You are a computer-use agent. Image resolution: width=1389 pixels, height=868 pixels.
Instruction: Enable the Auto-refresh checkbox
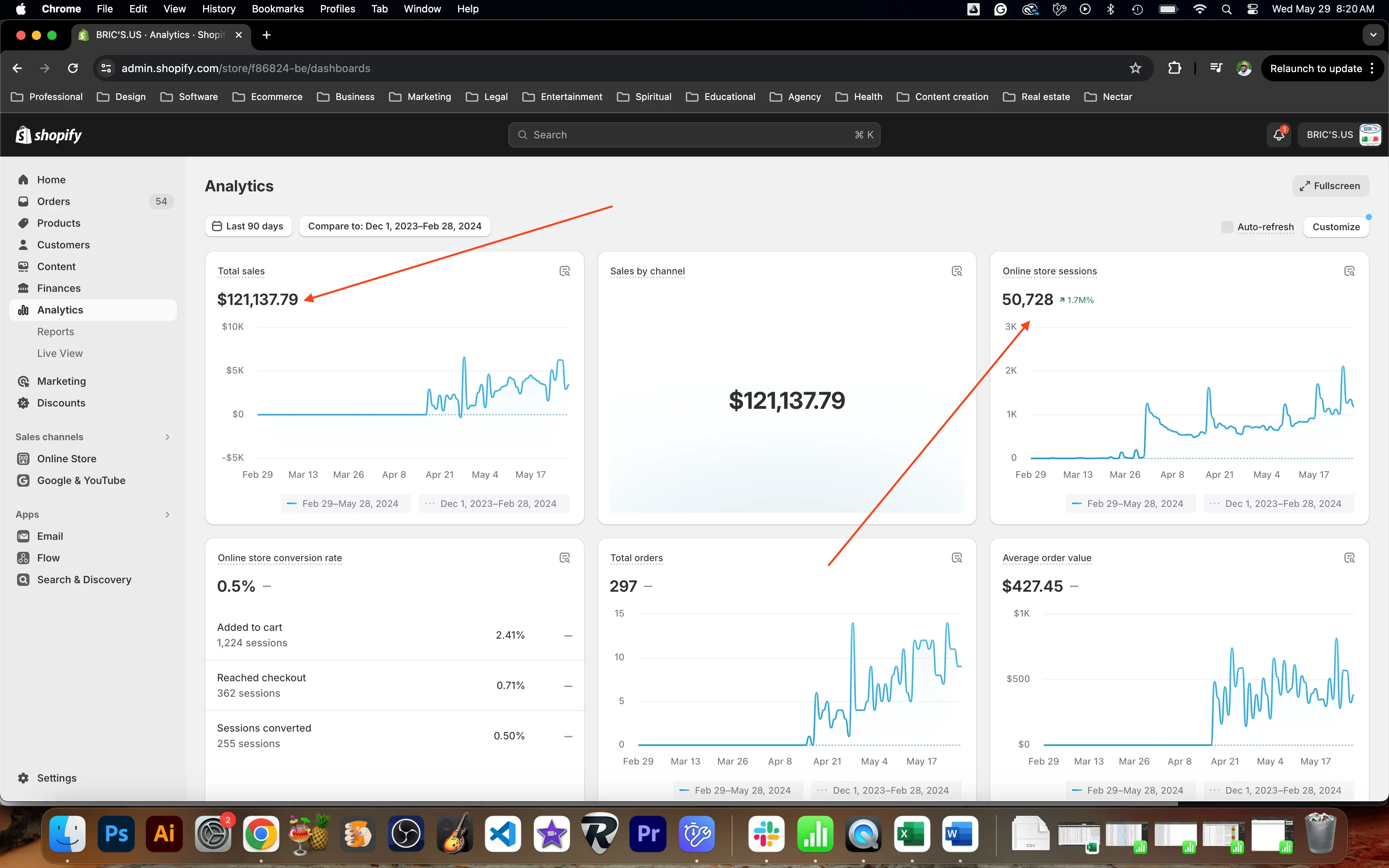pos(1227,227)
